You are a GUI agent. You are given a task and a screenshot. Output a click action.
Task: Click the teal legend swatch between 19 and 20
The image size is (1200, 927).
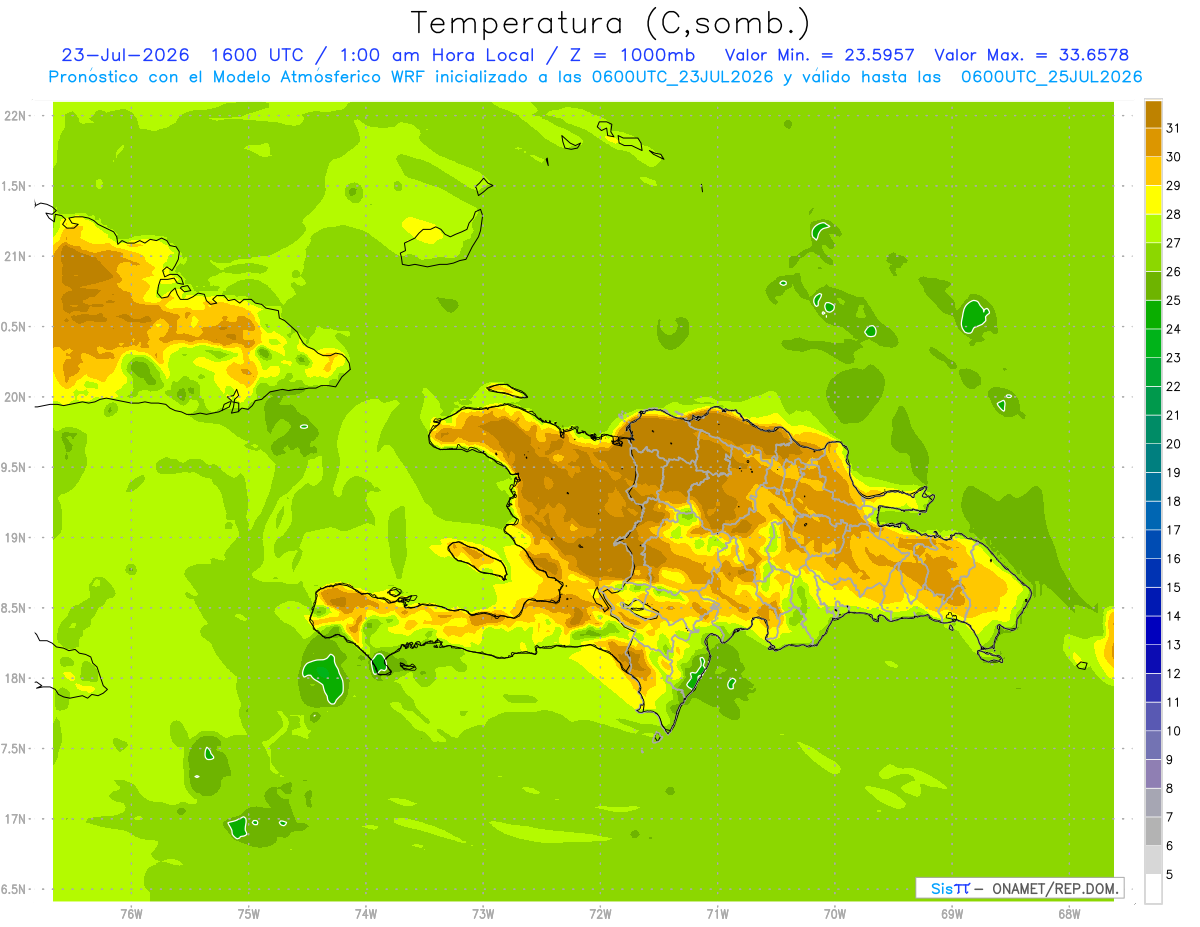pyautogui.click(x=1153, y=458)
